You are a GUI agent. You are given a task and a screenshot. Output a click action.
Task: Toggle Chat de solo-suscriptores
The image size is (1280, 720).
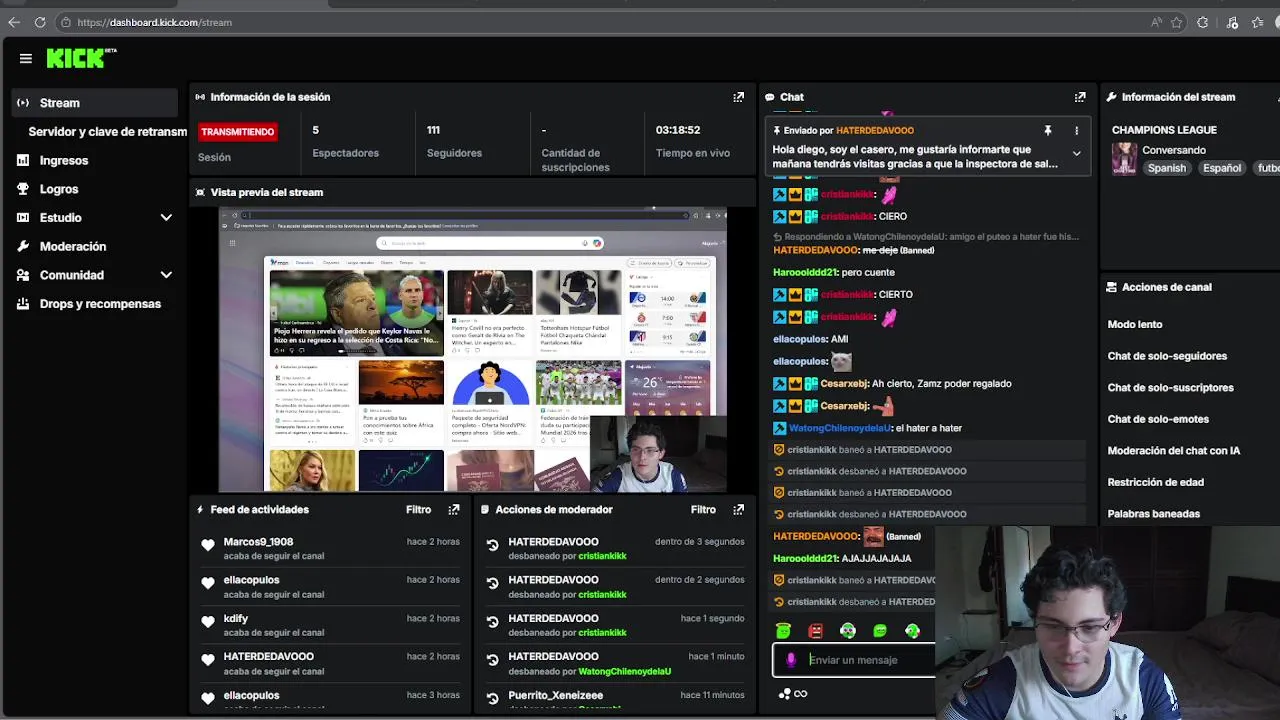point(1171,388)
